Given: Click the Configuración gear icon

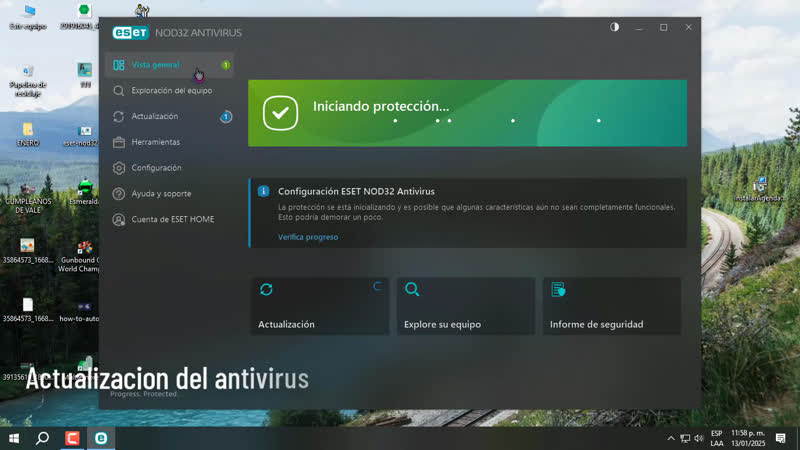Looking at the screenshot, I should coord(119,168).
